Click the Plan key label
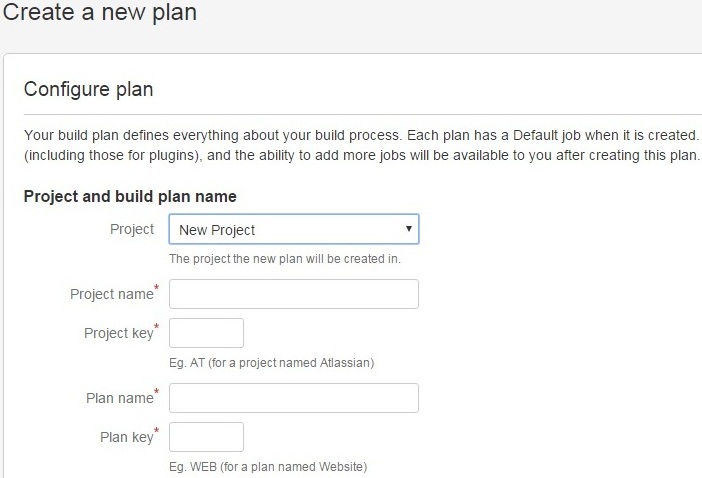This screenshot has width=702, height=478. pyautogui.click(x=127, y=437)
